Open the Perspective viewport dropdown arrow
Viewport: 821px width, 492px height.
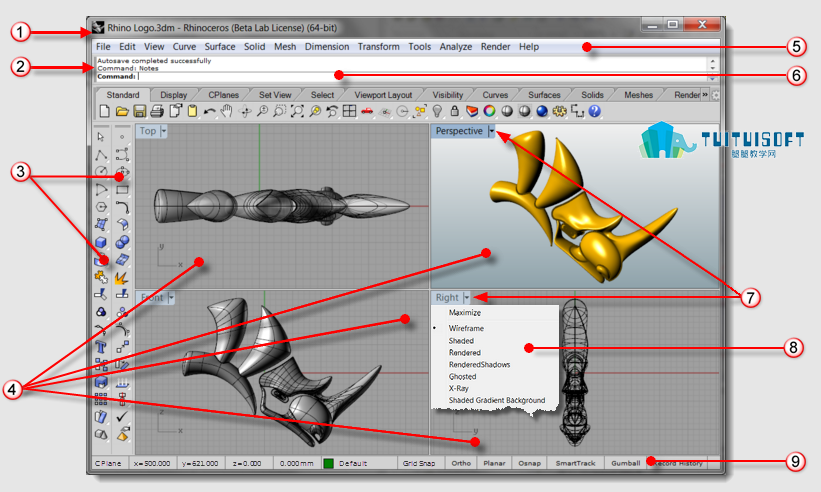point(492,131)
